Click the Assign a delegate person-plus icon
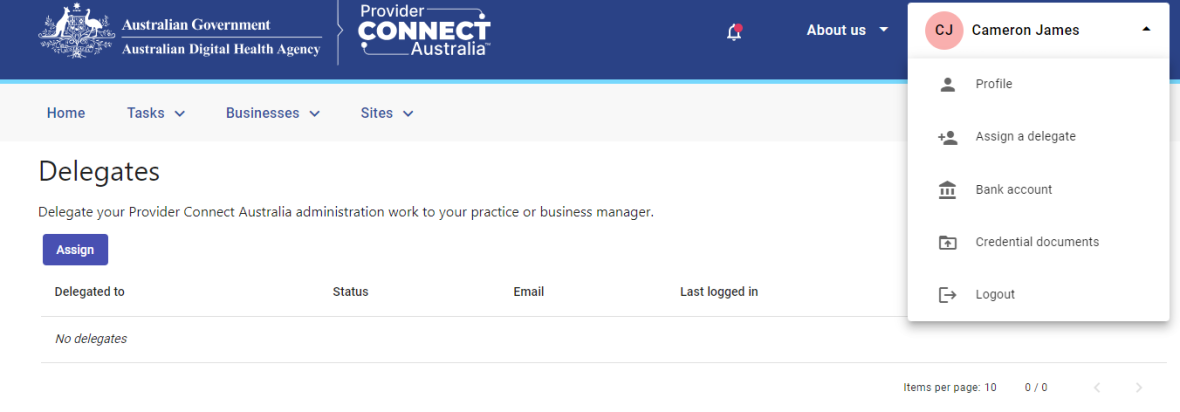Image resolution: width=1180 pixels, height=412 pixels. (x=947, y=137)
